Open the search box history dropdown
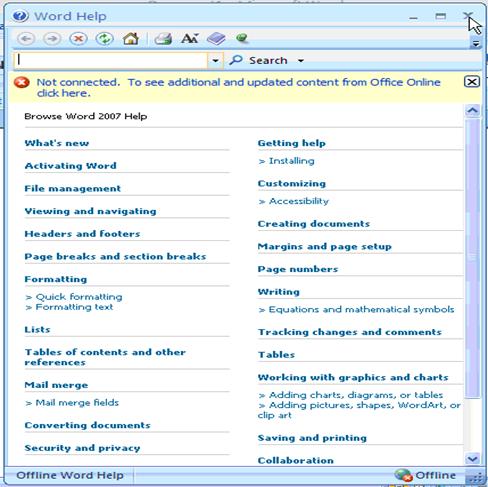488x487 pixels. point(215,61)
